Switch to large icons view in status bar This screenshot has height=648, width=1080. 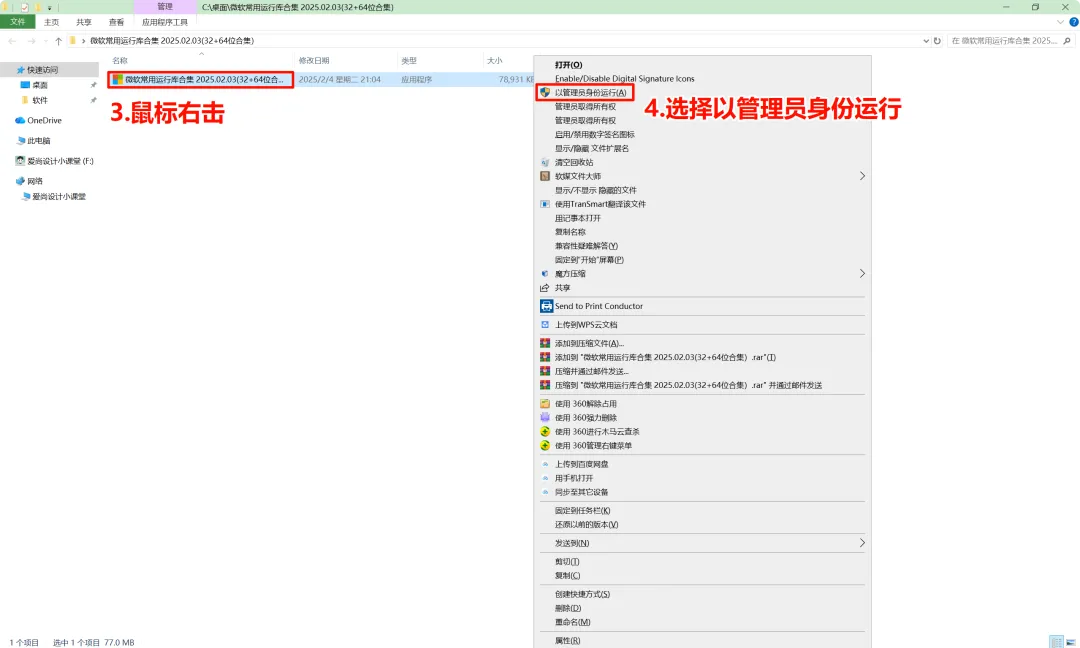(1070, 642)
